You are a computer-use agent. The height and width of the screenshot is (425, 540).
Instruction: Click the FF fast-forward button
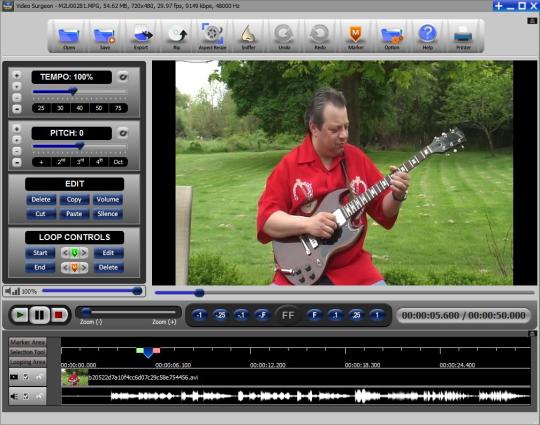click(x=288, y=315)
